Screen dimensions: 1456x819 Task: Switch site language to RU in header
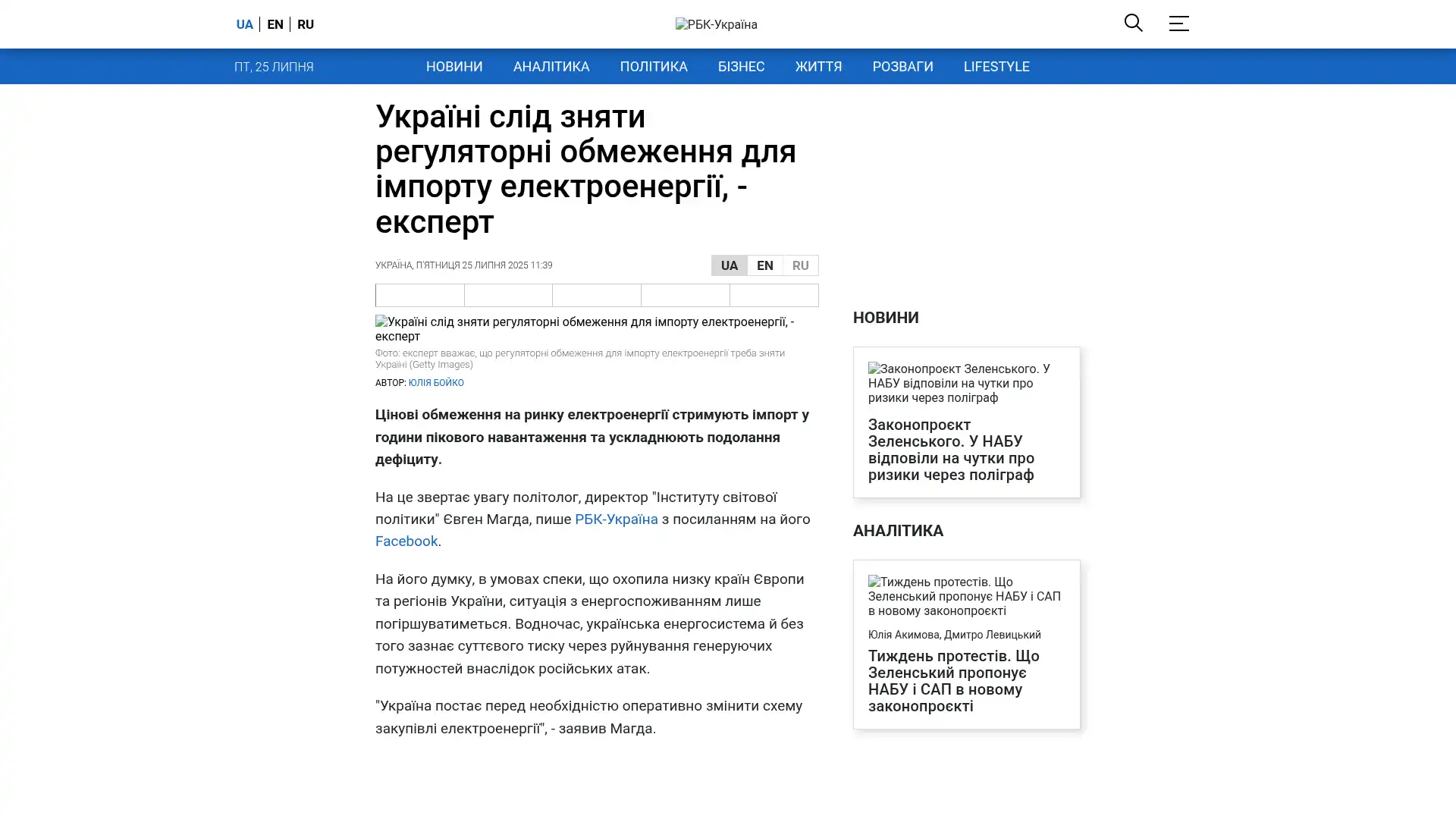coord(306,24)
